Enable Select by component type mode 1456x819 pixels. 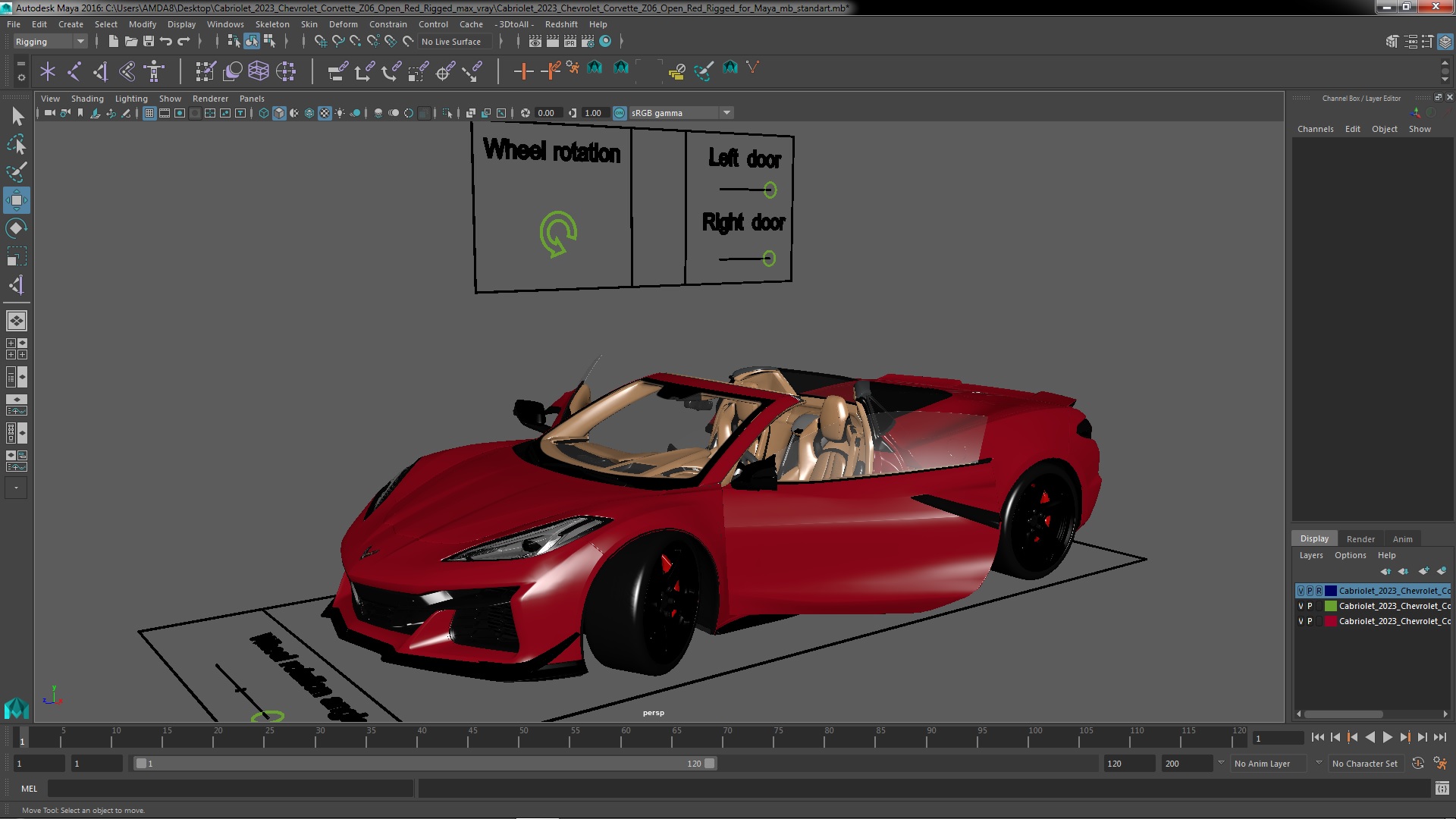click(x=269, y=41)
